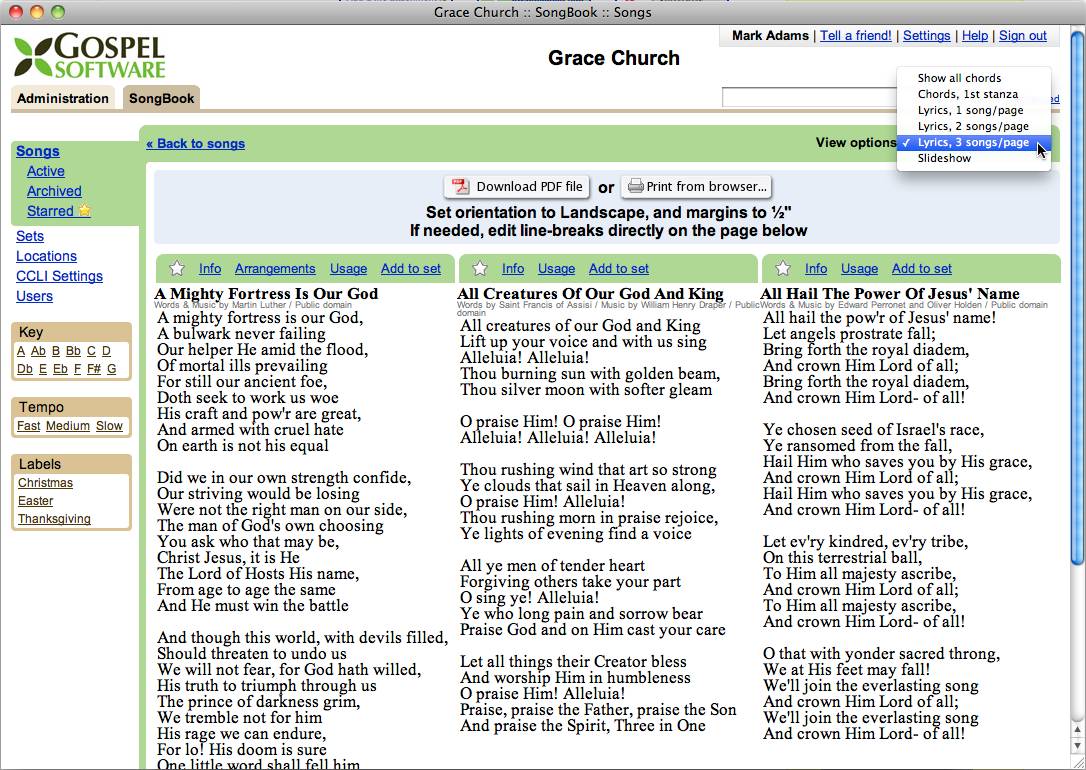Click the Gospel Software logo
This screenshot has width=1086, height=770.
[89, 55]
